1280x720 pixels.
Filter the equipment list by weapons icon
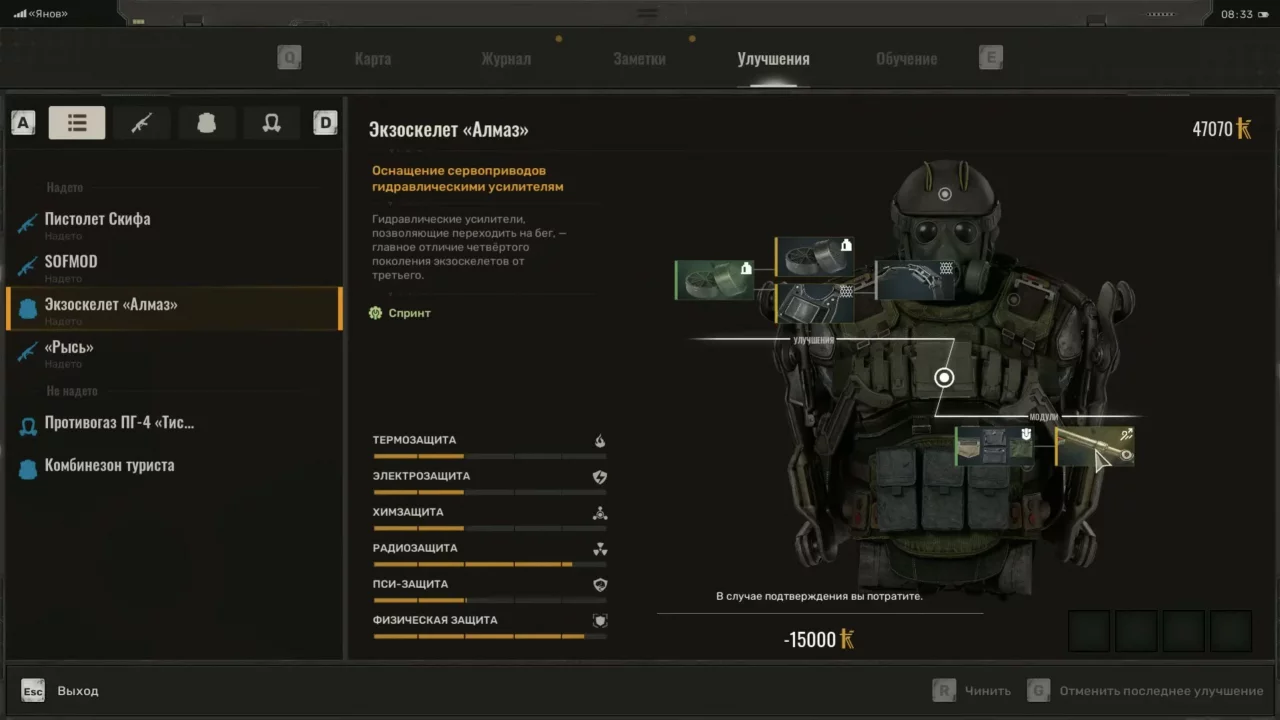tap(141, 123)
